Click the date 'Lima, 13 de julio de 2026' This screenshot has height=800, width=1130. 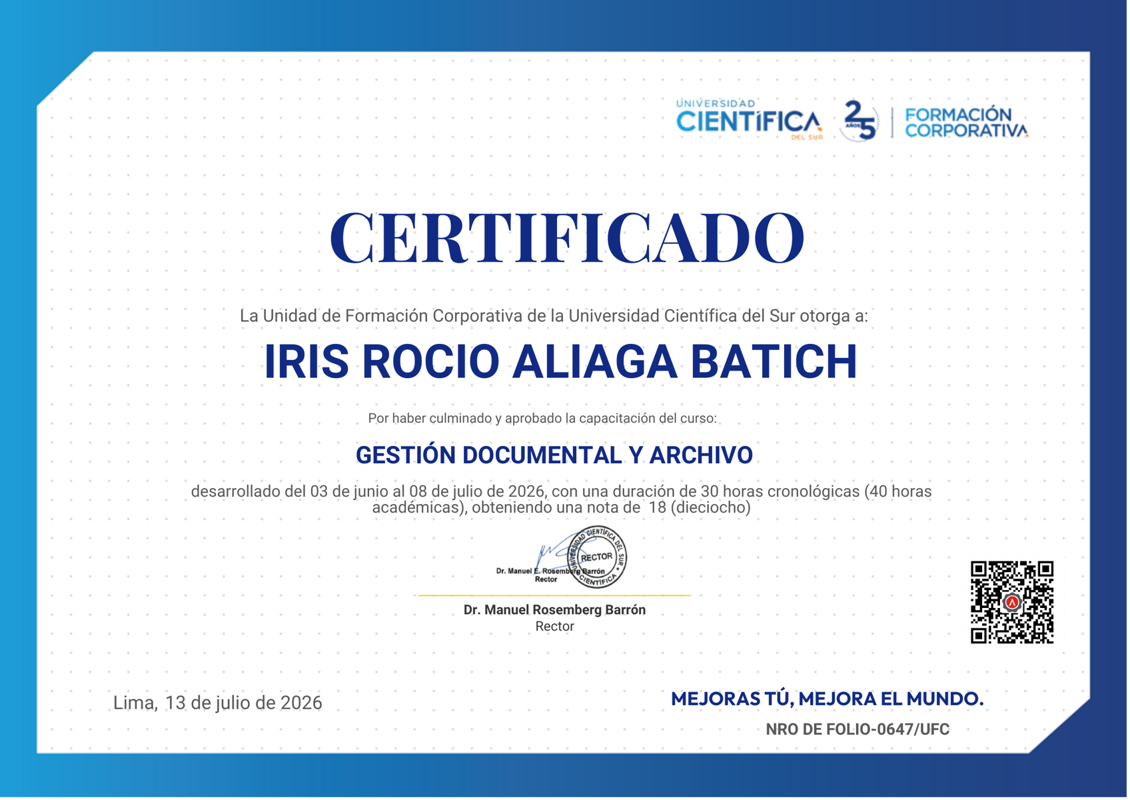click(x=218, y=703)
